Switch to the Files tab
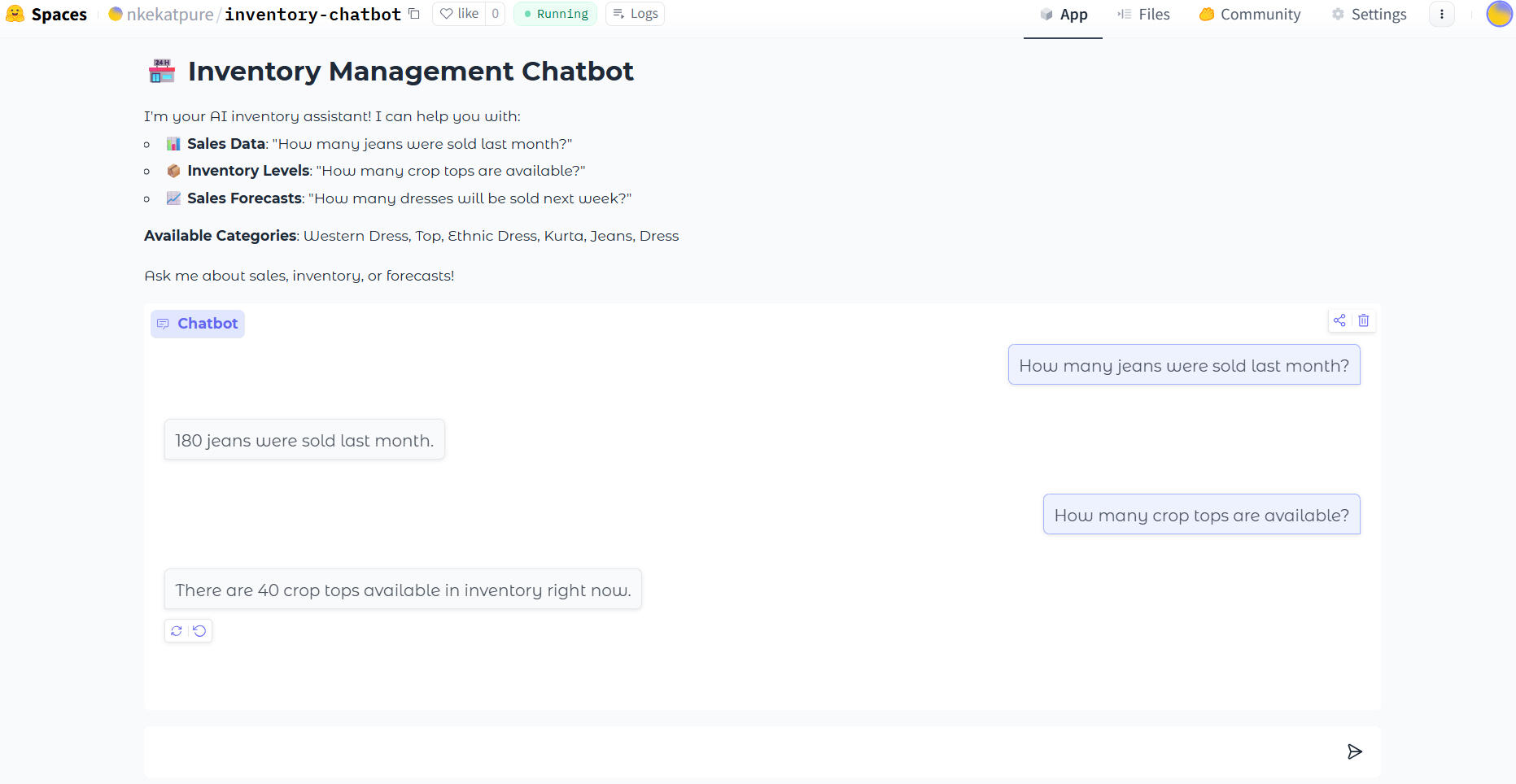 click(x=1143, y=14)
